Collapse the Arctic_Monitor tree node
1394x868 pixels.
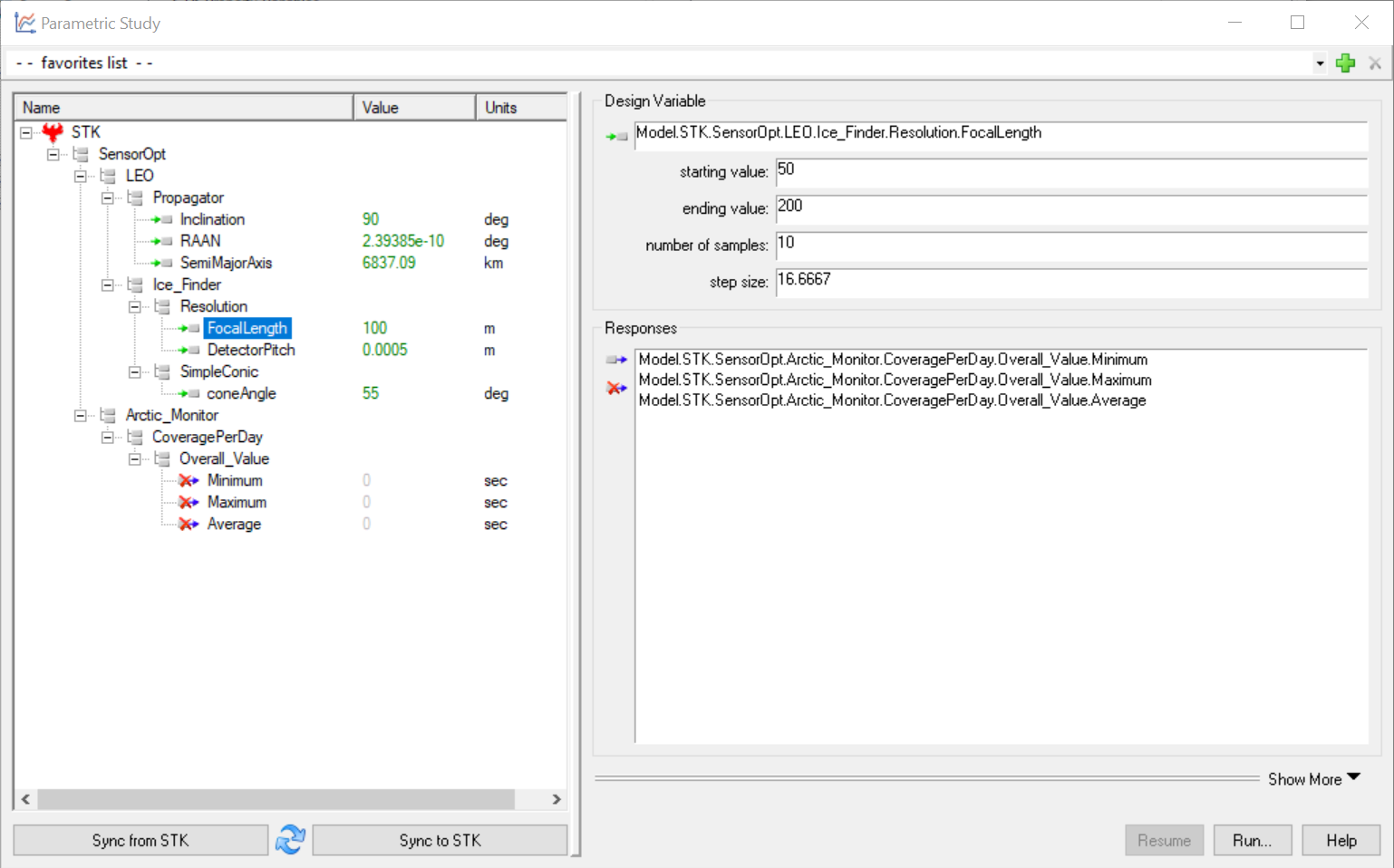coord(81,415)
